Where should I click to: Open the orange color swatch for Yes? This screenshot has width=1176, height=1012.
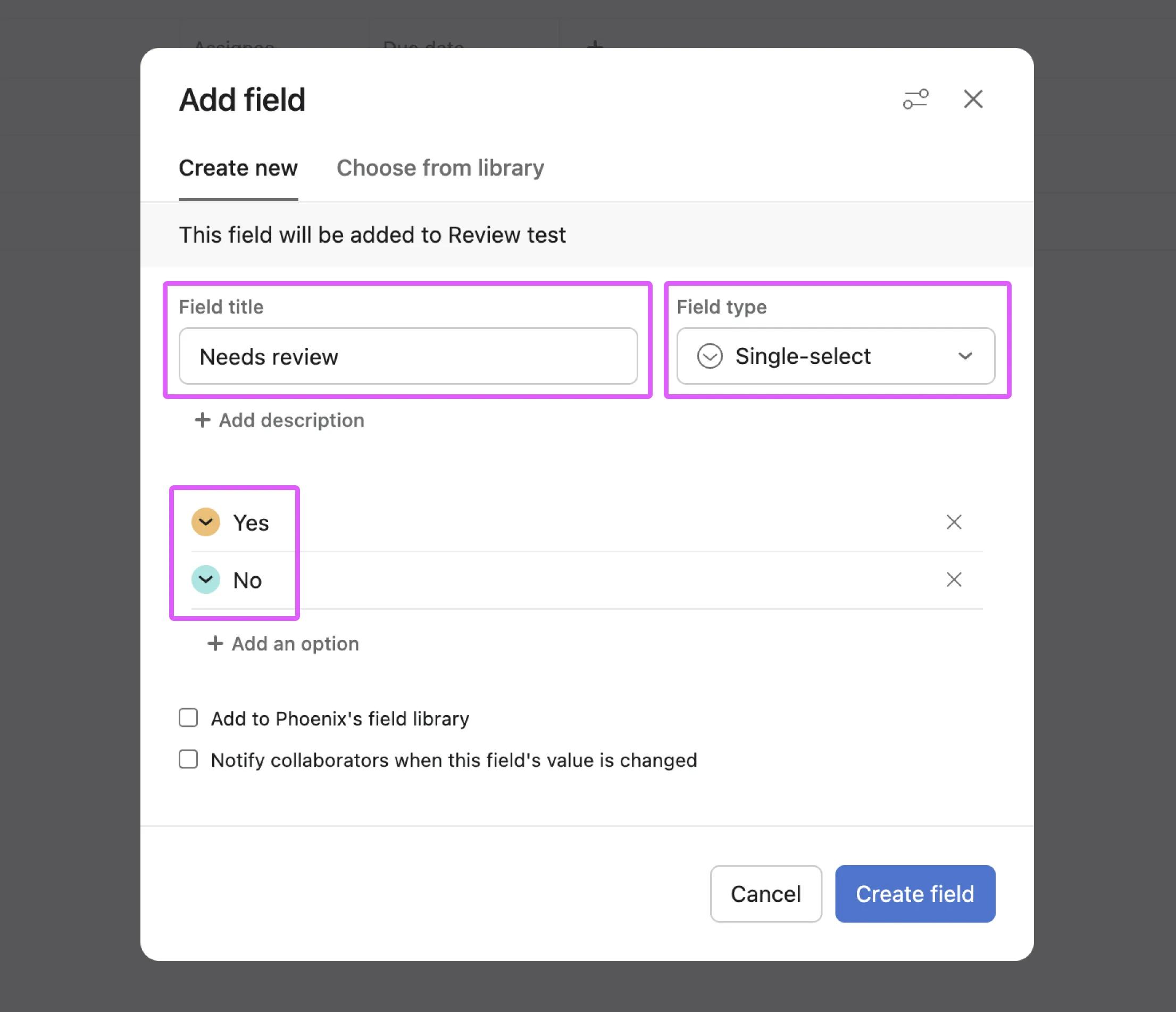(205, 522)
